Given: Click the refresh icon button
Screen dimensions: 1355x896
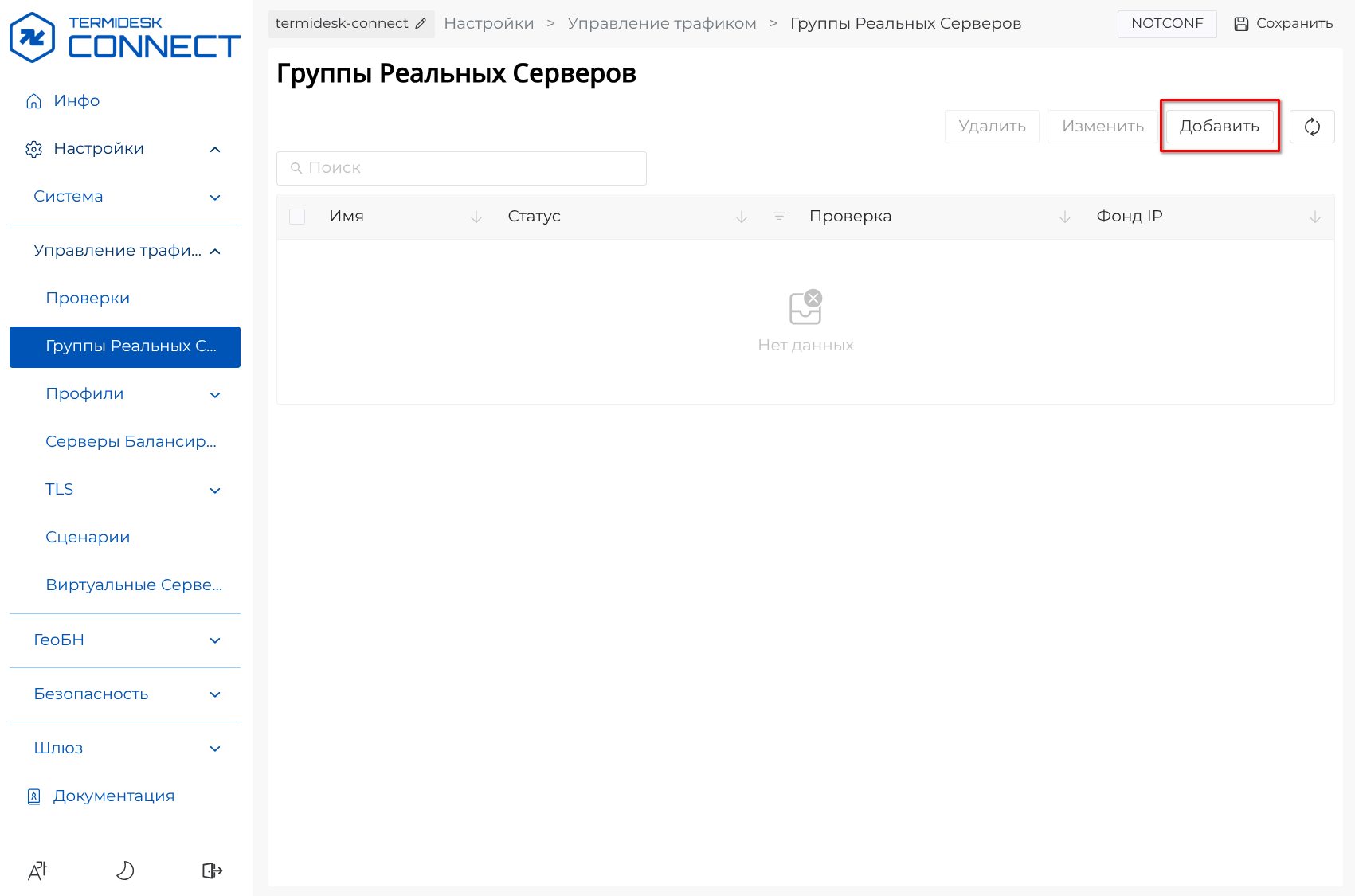Looking at the screenshot, I should pyautogui.click(x=1312, y=127).
